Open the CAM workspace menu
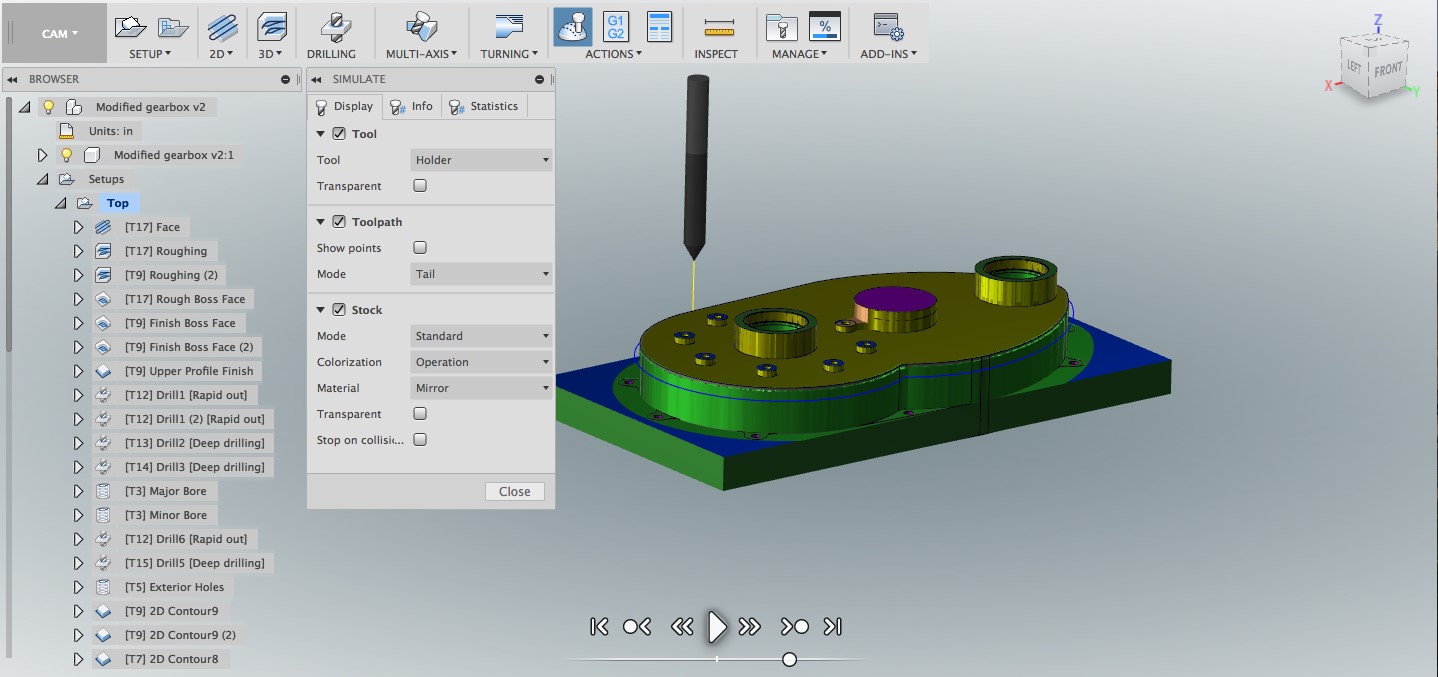This screenshot has width=1438, height=677. click(55, 33)
